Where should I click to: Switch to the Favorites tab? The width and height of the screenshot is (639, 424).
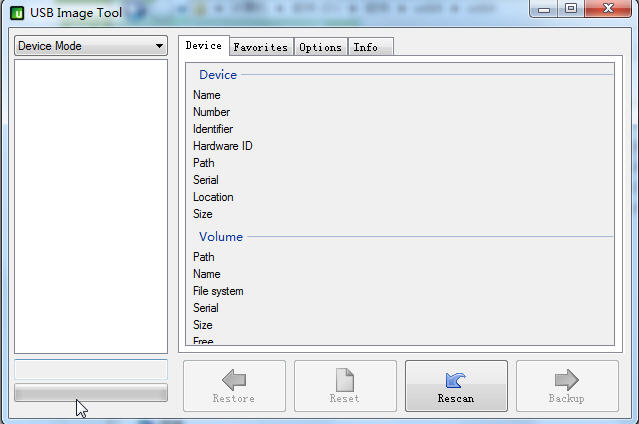click(261, 47)
